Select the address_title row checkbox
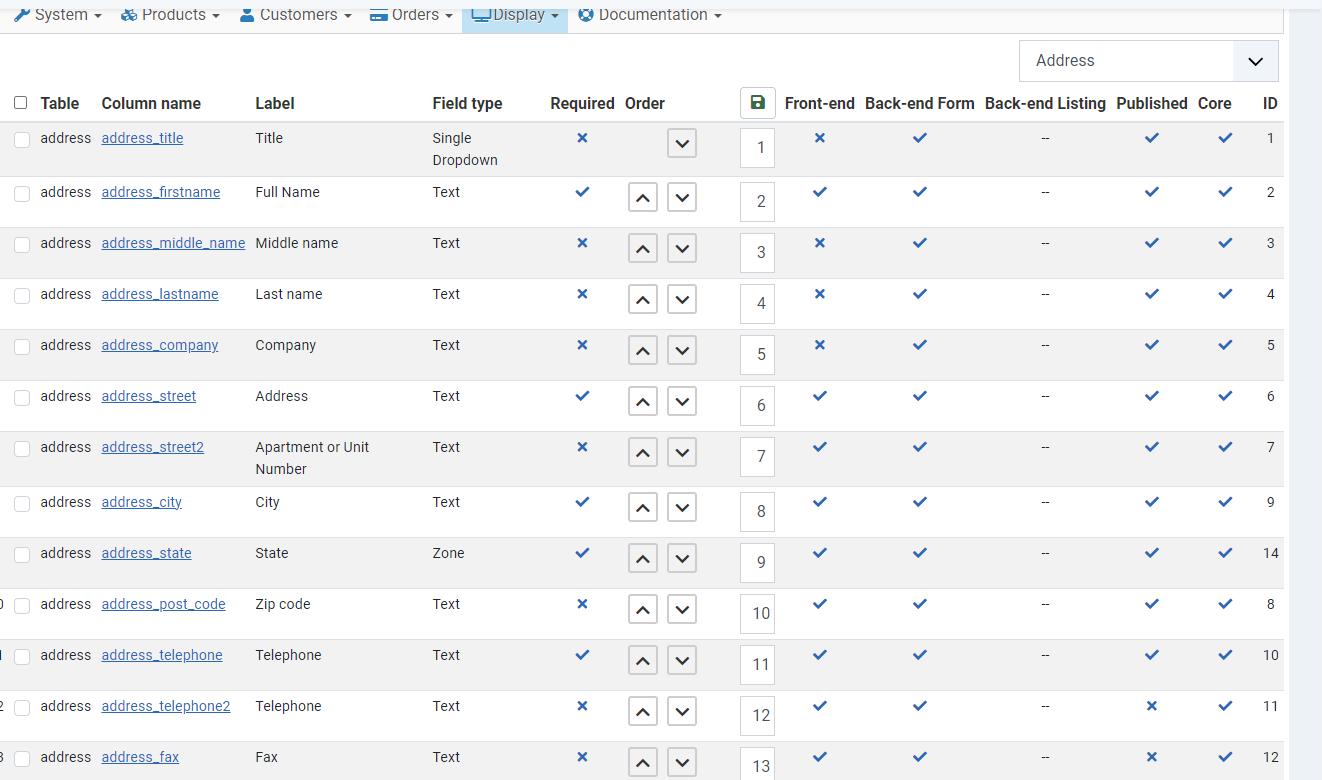 coord(22,140)
